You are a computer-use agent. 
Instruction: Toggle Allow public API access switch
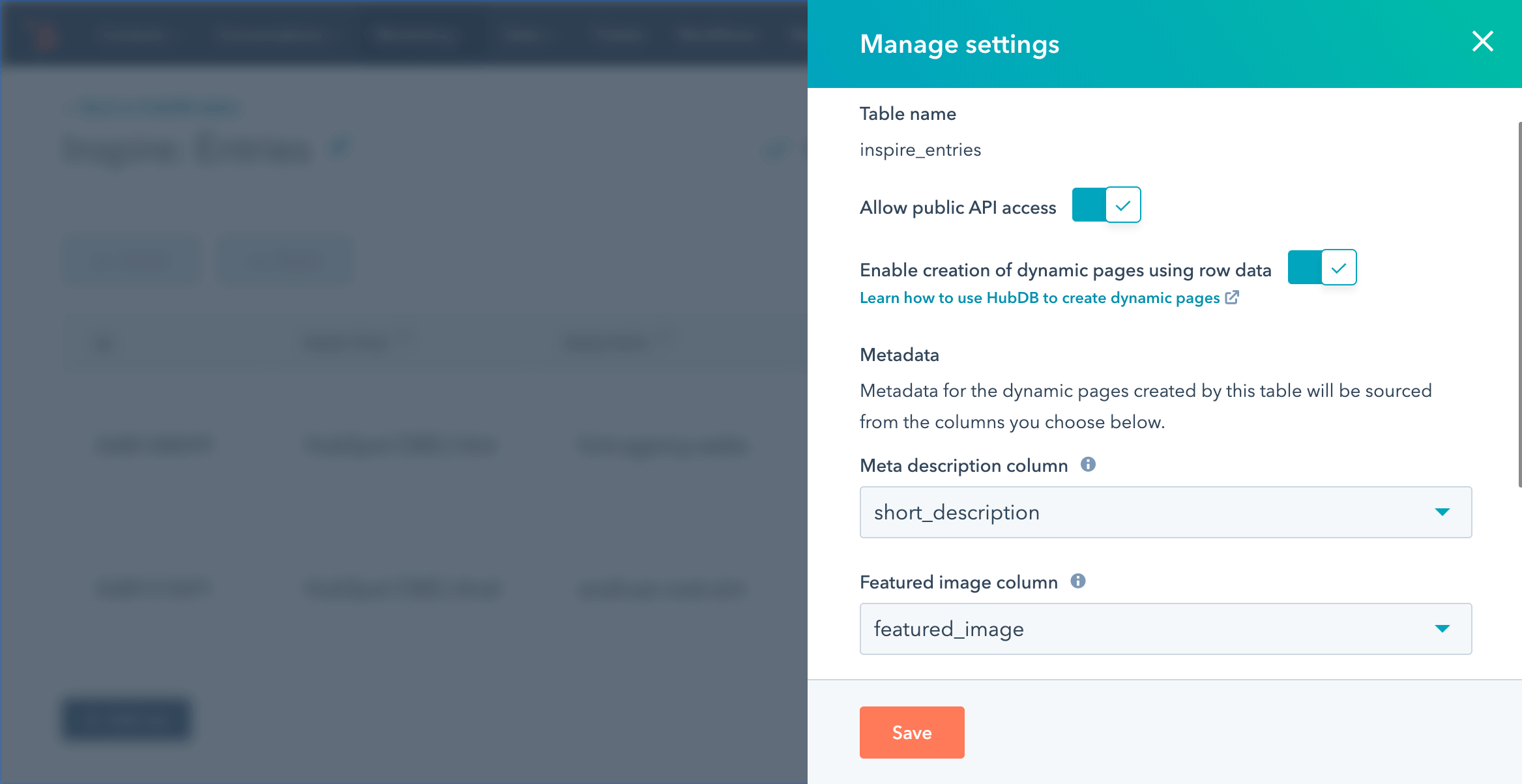1106,205
